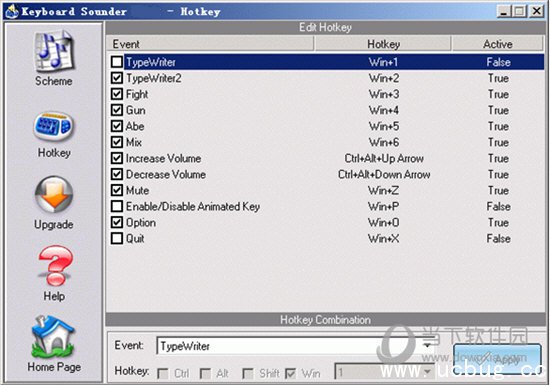Click the Win+X hotkey cell
The width and height of the screenshot is (550, 385).
(x=383, y=239)
